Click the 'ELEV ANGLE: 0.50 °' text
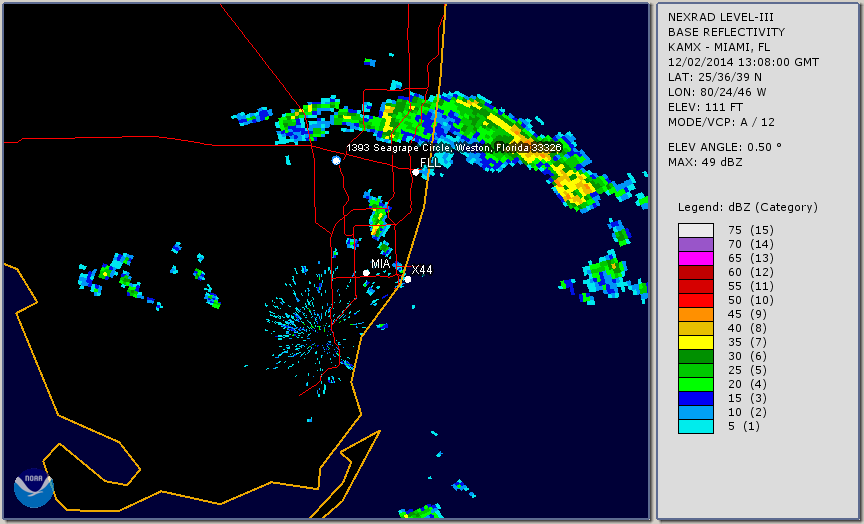The height and width of the screenshot is (524, 864). 725,147
